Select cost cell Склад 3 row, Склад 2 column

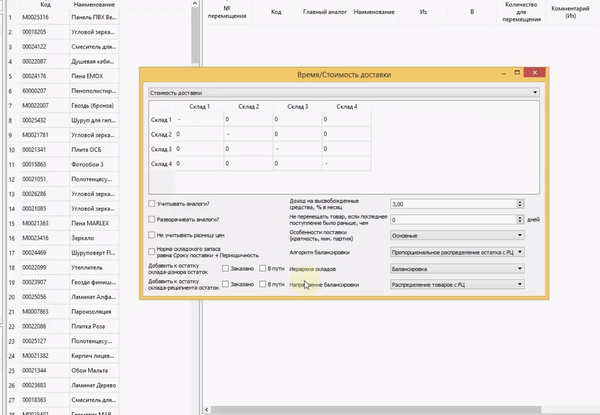[248, 149]
